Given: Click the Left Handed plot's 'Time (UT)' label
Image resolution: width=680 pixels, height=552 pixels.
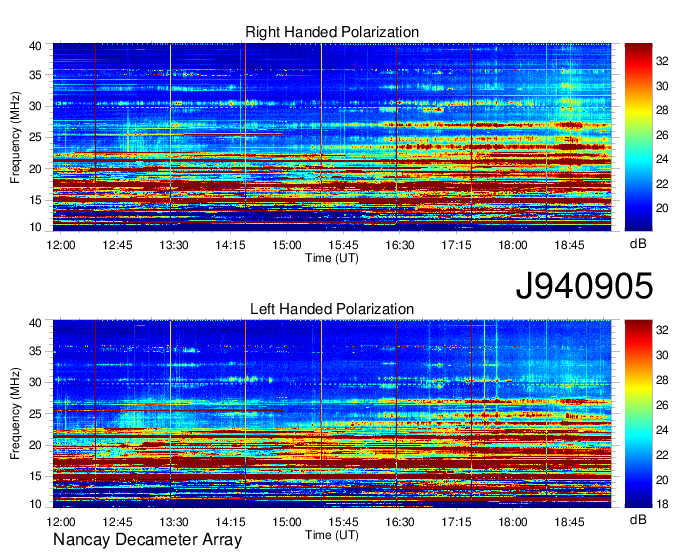Looking at the screenshot, I should pos(332,535).
